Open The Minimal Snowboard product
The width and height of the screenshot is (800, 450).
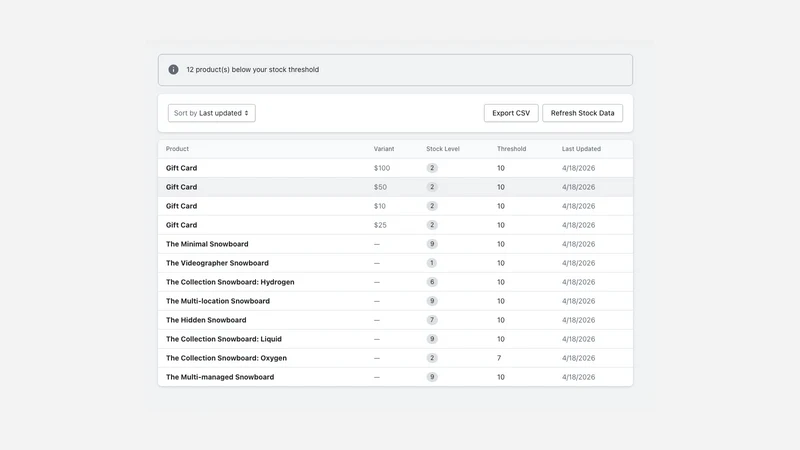pos(207,244)
